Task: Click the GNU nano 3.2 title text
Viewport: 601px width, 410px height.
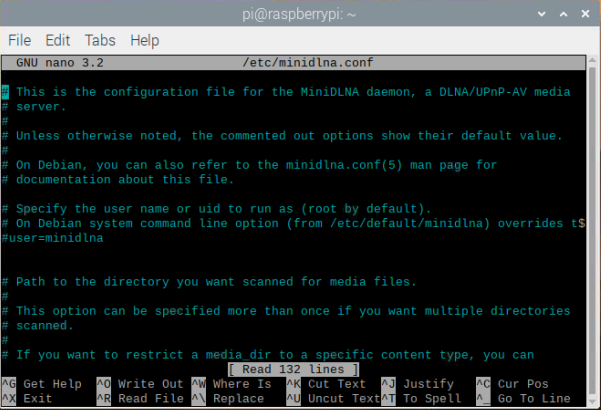Action: pos(60,62)
